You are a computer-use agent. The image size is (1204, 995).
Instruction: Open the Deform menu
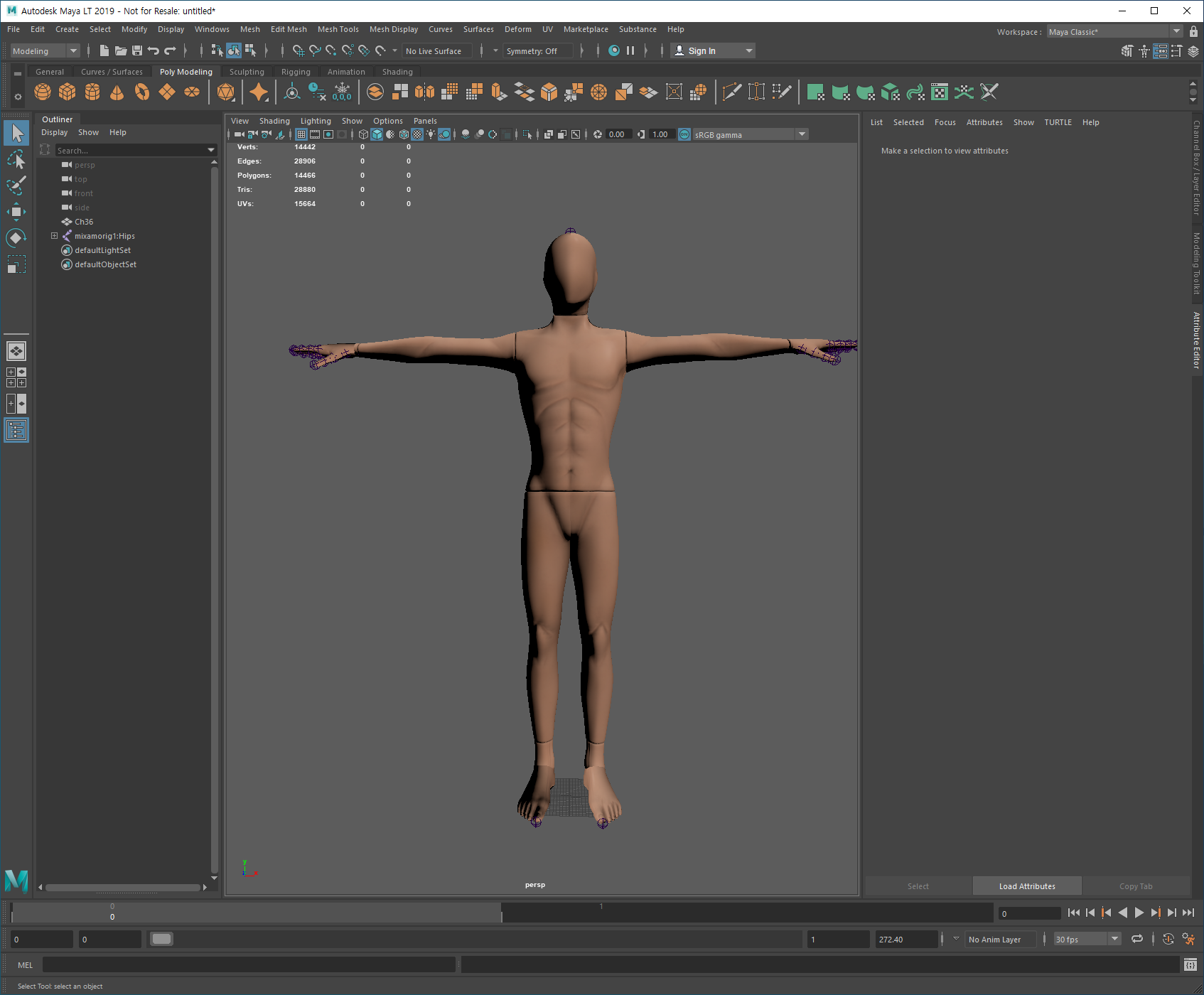[518, 29]
